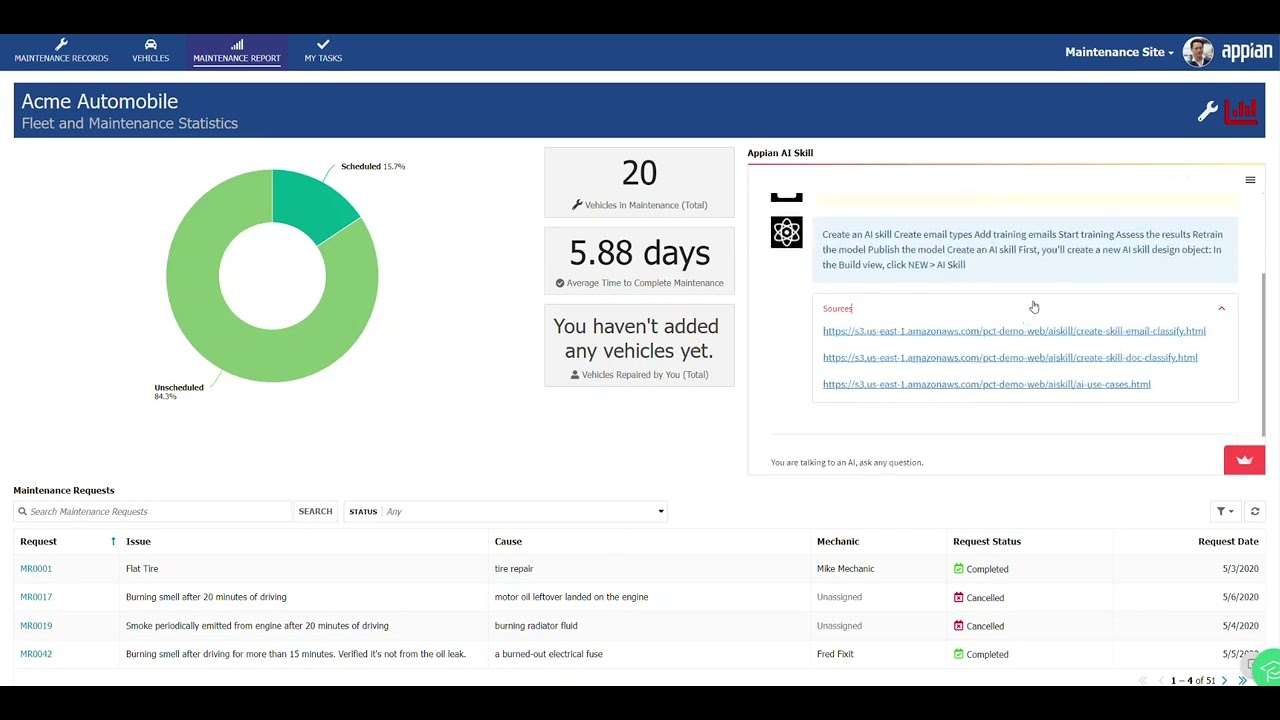The height and width of the screenshot is (720, 1280).
Task: Open ai-use-cases source link
Action: click(987, 384)
